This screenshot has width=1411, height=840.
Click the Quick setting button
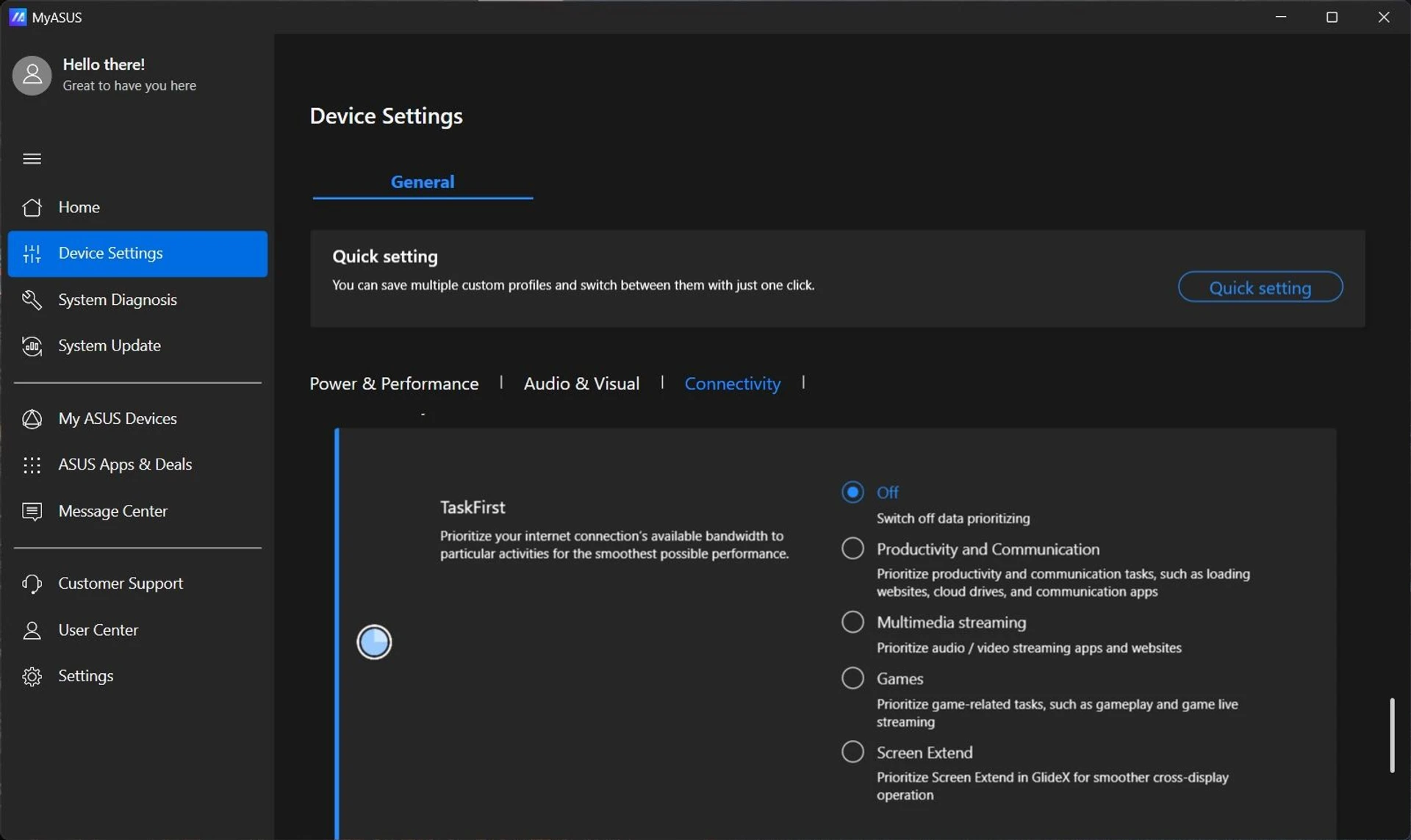[1260, 287]
